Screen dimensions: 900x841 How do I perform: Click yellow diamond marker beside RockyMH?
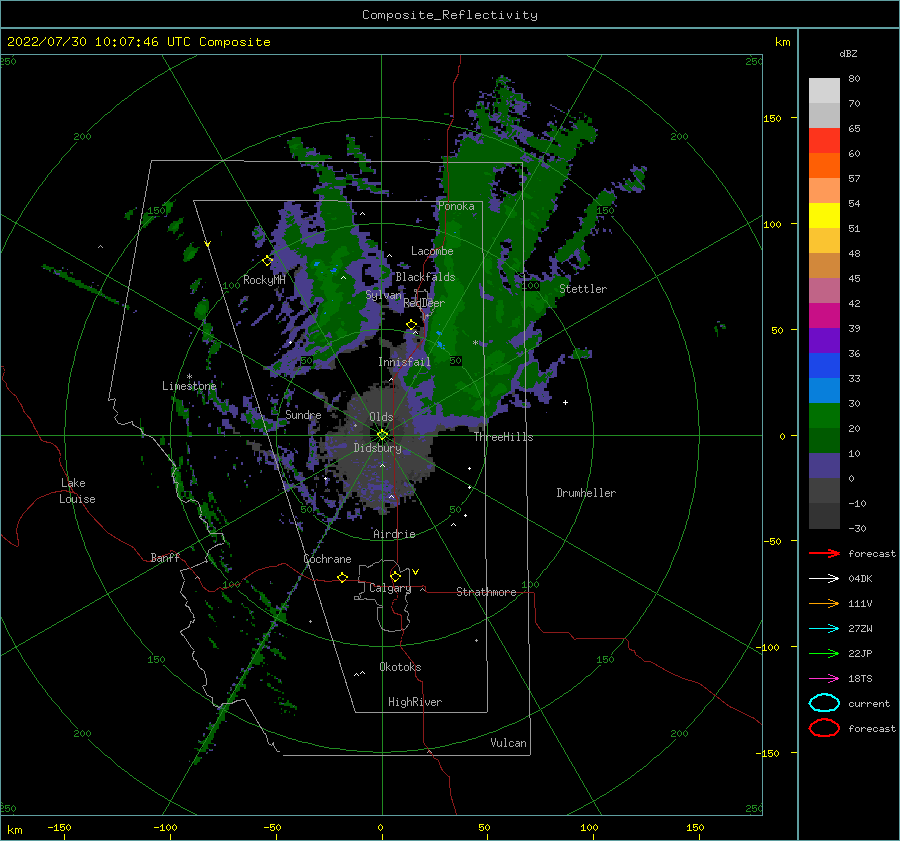click(267, 261)
